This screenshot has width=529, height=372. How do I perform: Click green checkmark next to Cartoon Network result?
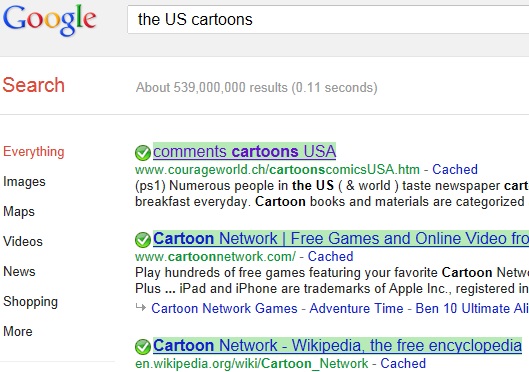point(143,240)
